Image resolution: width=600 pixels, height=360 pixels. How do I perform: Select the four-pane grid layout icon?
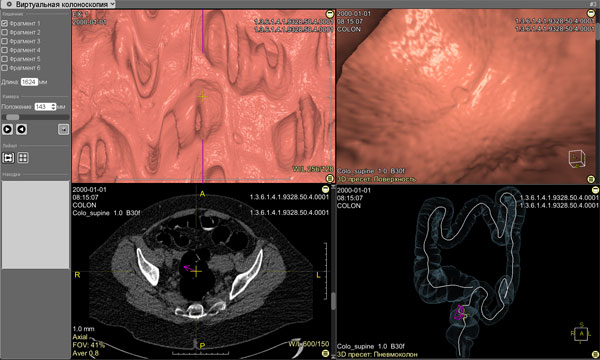click(23, 158)
